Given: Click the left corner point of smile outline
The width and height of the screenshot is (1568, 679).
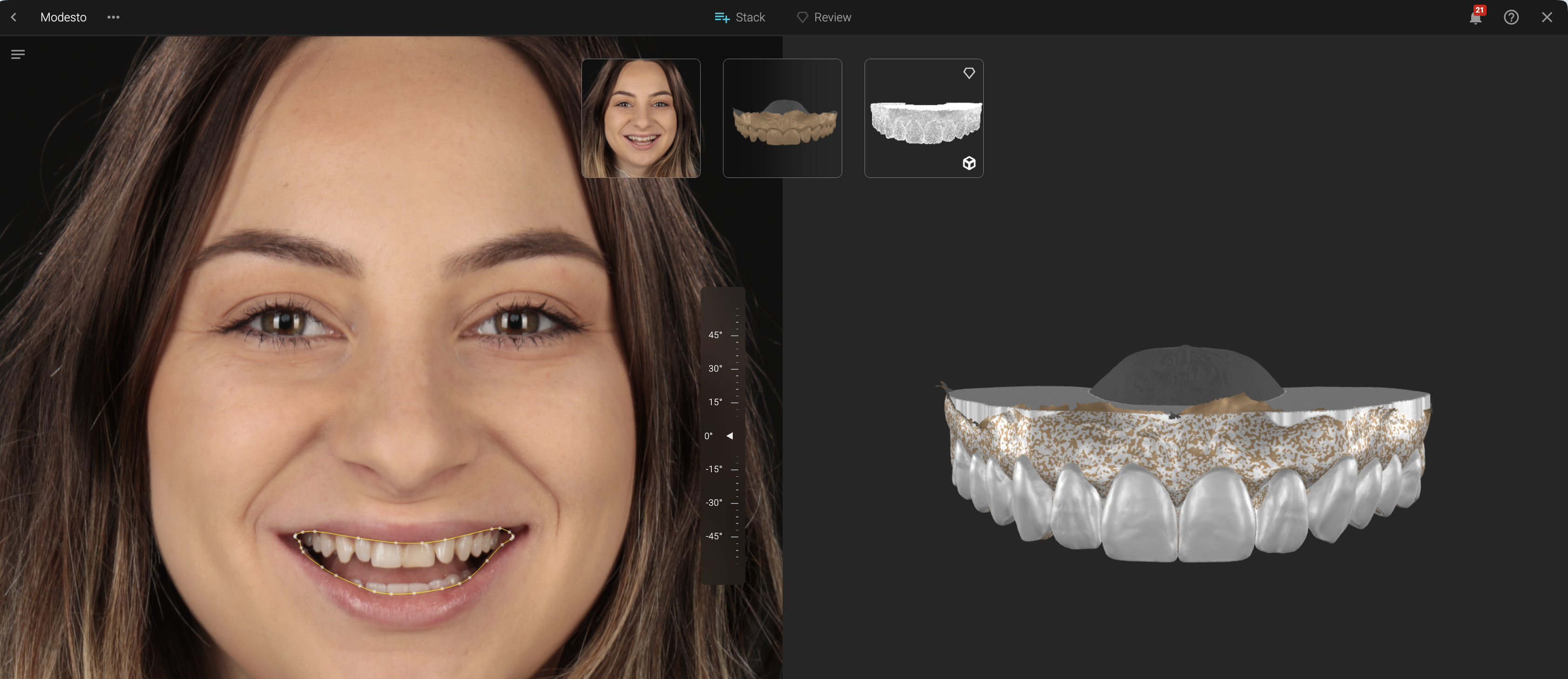Looking at the screenshot, I should click(296, 536).
